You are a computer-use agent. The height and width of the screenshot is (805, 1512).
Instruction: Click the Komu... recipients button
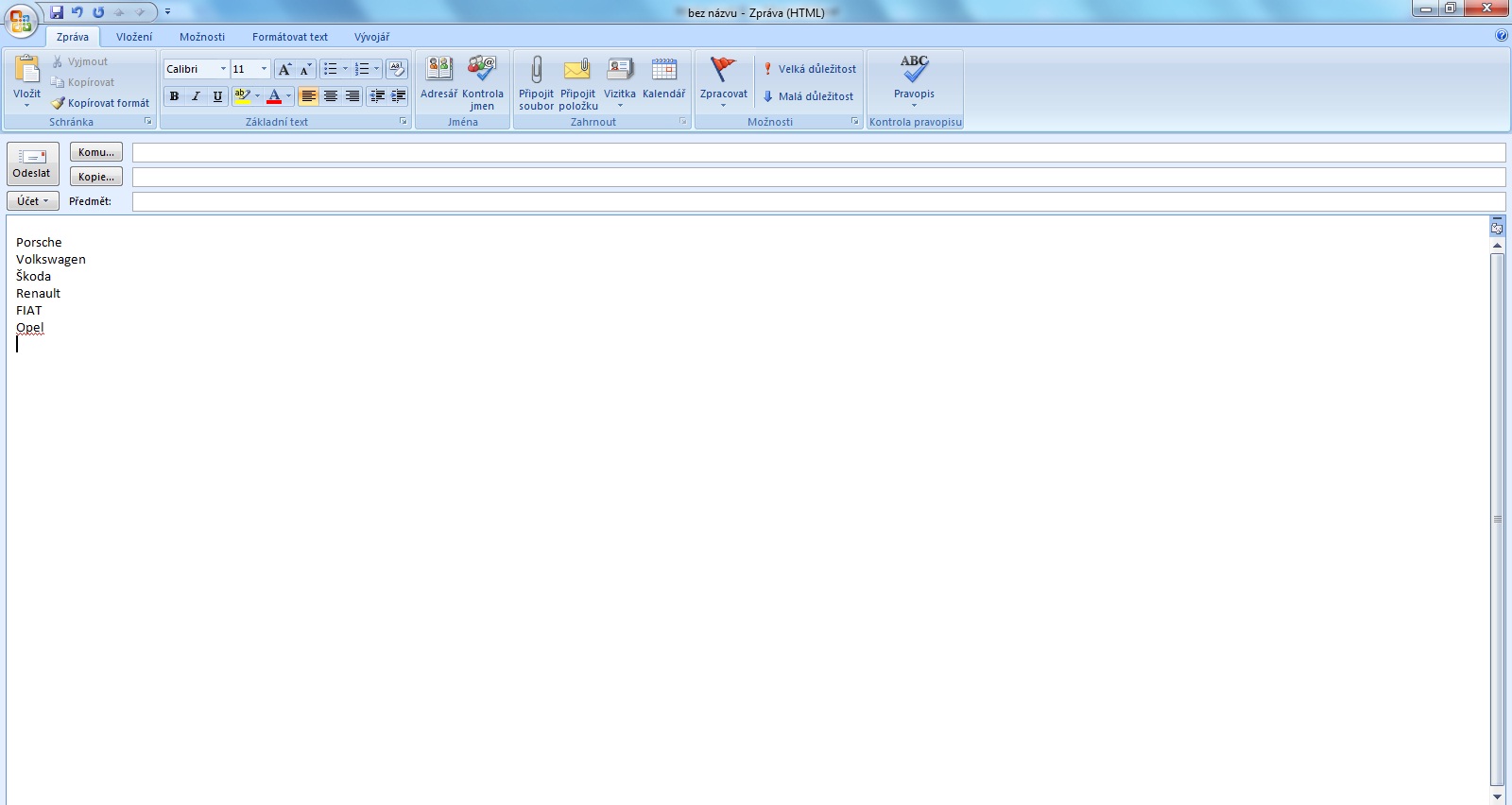tap(96, 152)
